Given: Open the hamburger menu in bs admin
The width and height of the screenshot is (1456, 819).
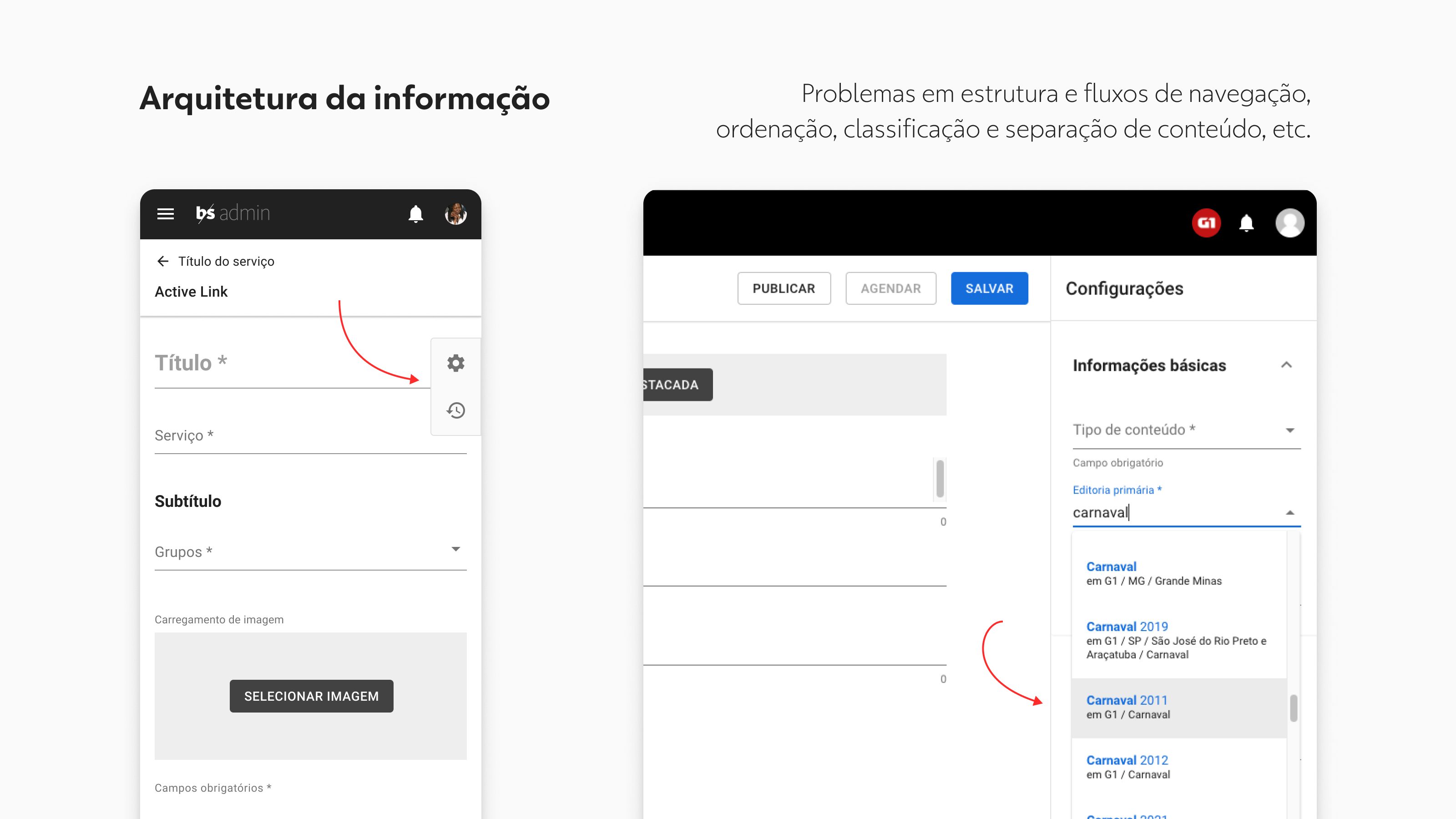Looking at the screenshot, I should point(165,214).
